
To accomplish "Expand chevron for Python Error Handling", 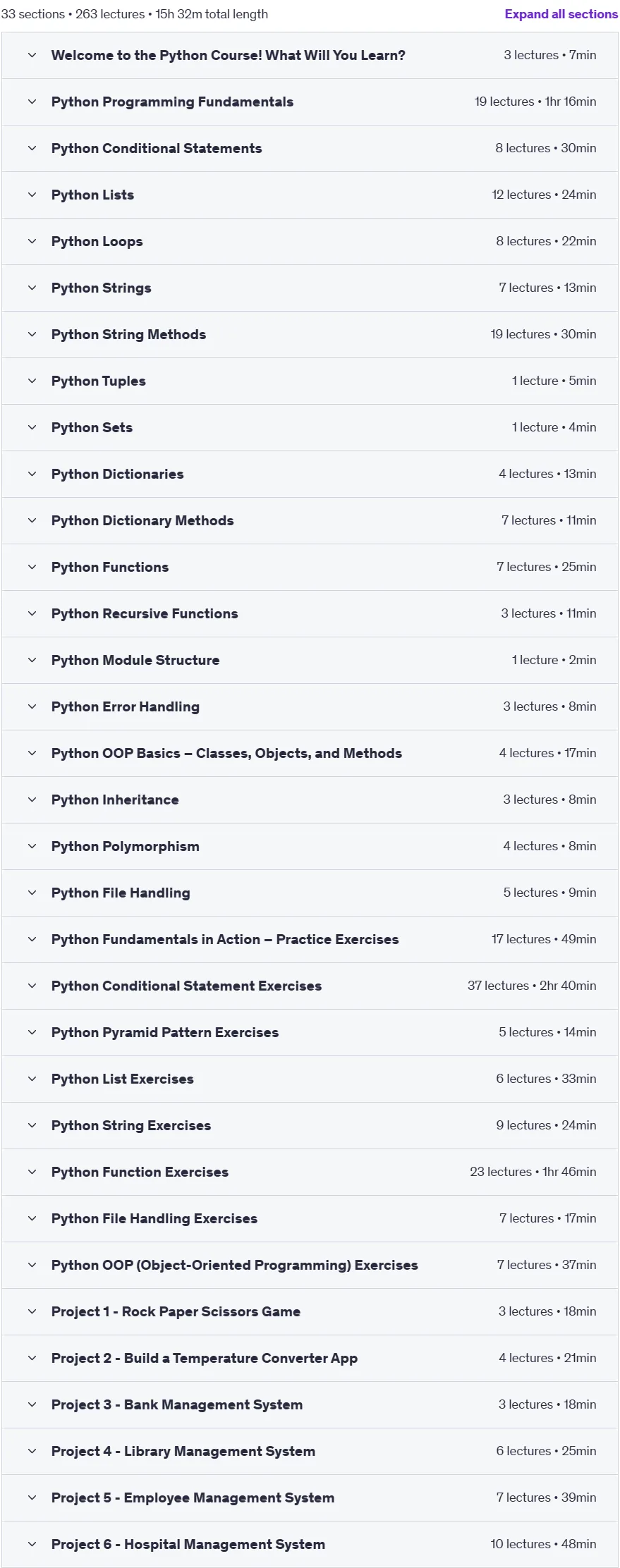I will tap(32, 706).
